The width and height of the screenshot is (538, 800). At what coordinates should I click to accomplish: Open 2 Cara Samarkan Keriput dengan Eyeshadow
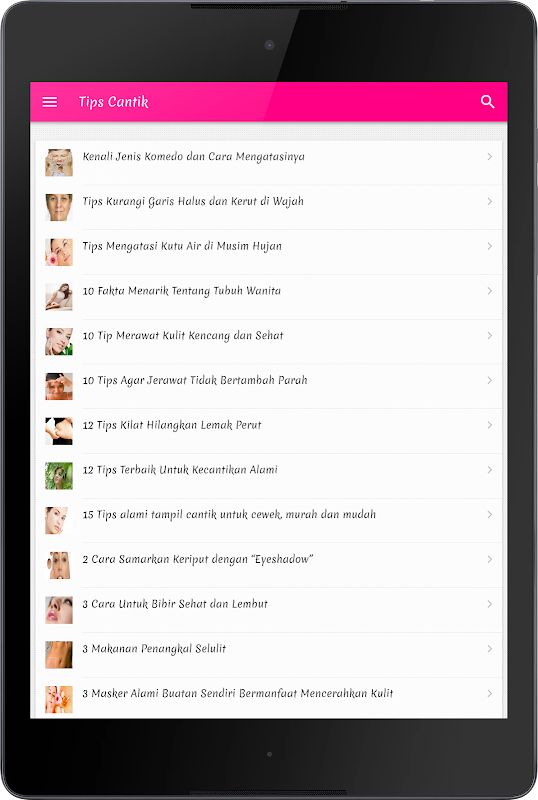(269, 565)
